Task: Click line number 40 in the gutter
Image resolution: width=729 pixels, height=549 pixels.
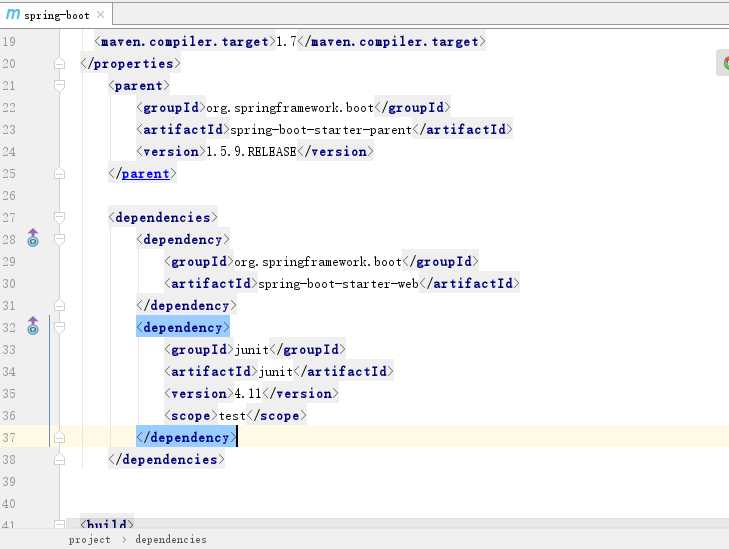Action: [9, 504]
